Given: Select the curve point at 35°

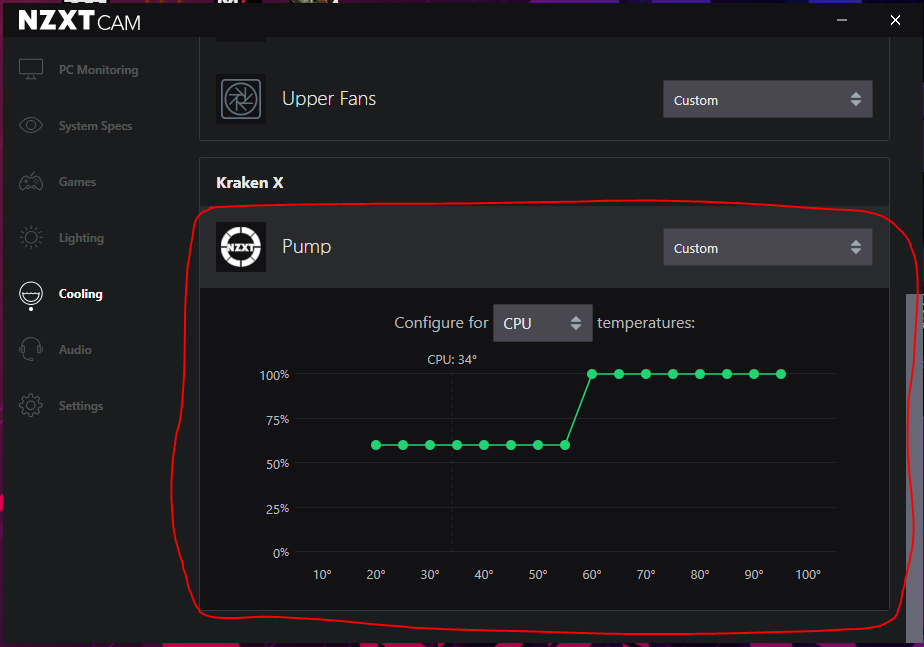Looking at the screenshot, I should (457, 445).
